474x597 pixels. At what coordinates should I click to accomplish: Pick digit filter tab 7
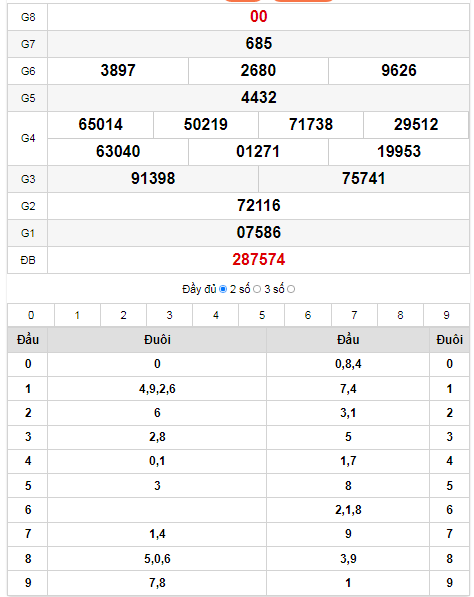click(x=354, y=315)
